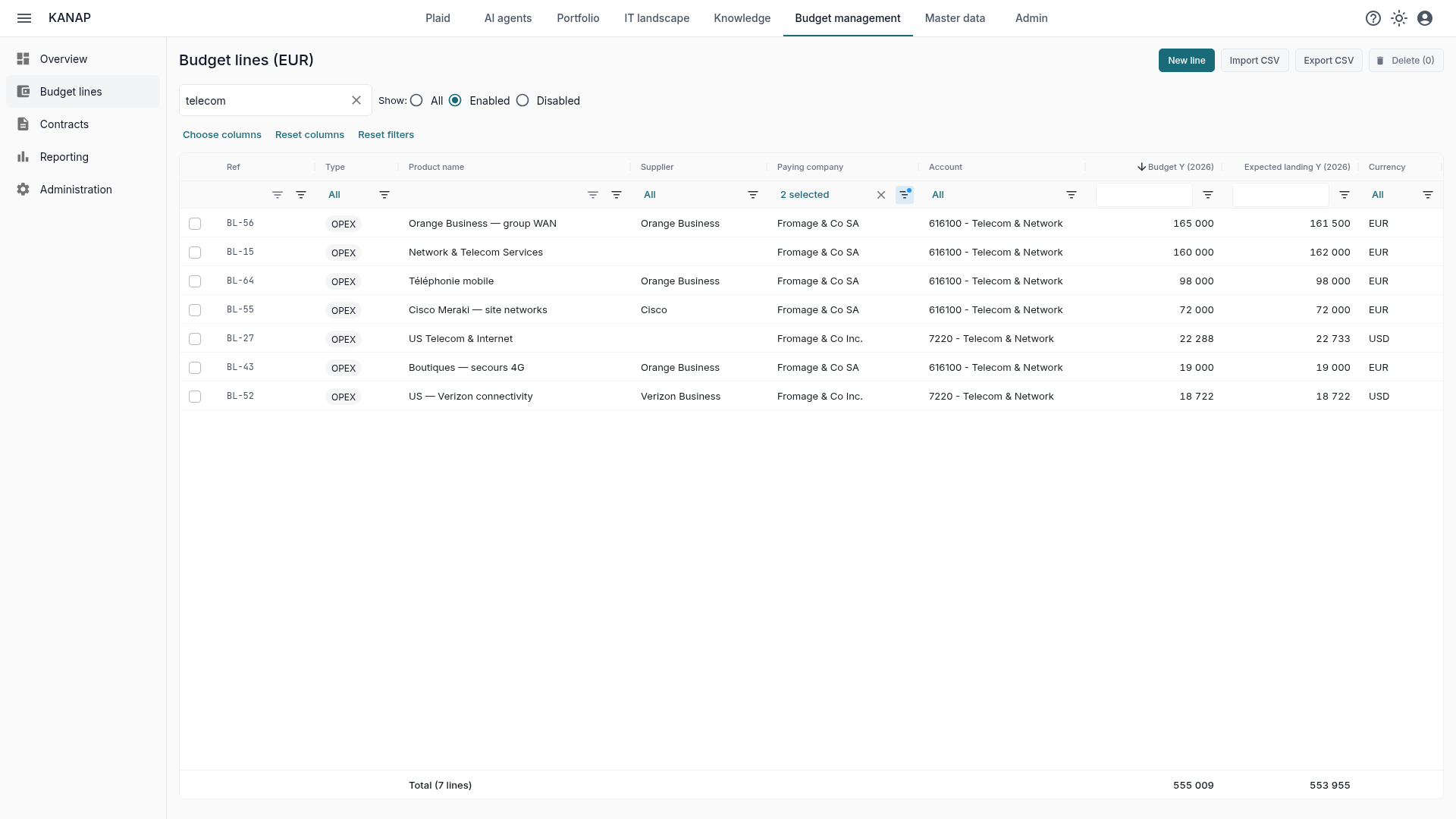Select the Disabled show radio button
The image size is (1456, 819).
(522, 100)
